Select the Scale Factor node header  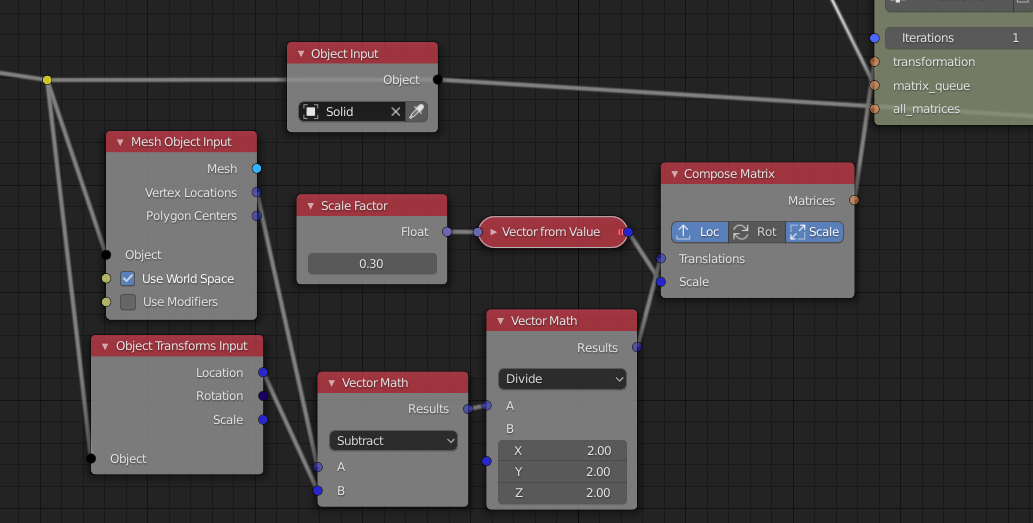(x=372, y=206)
